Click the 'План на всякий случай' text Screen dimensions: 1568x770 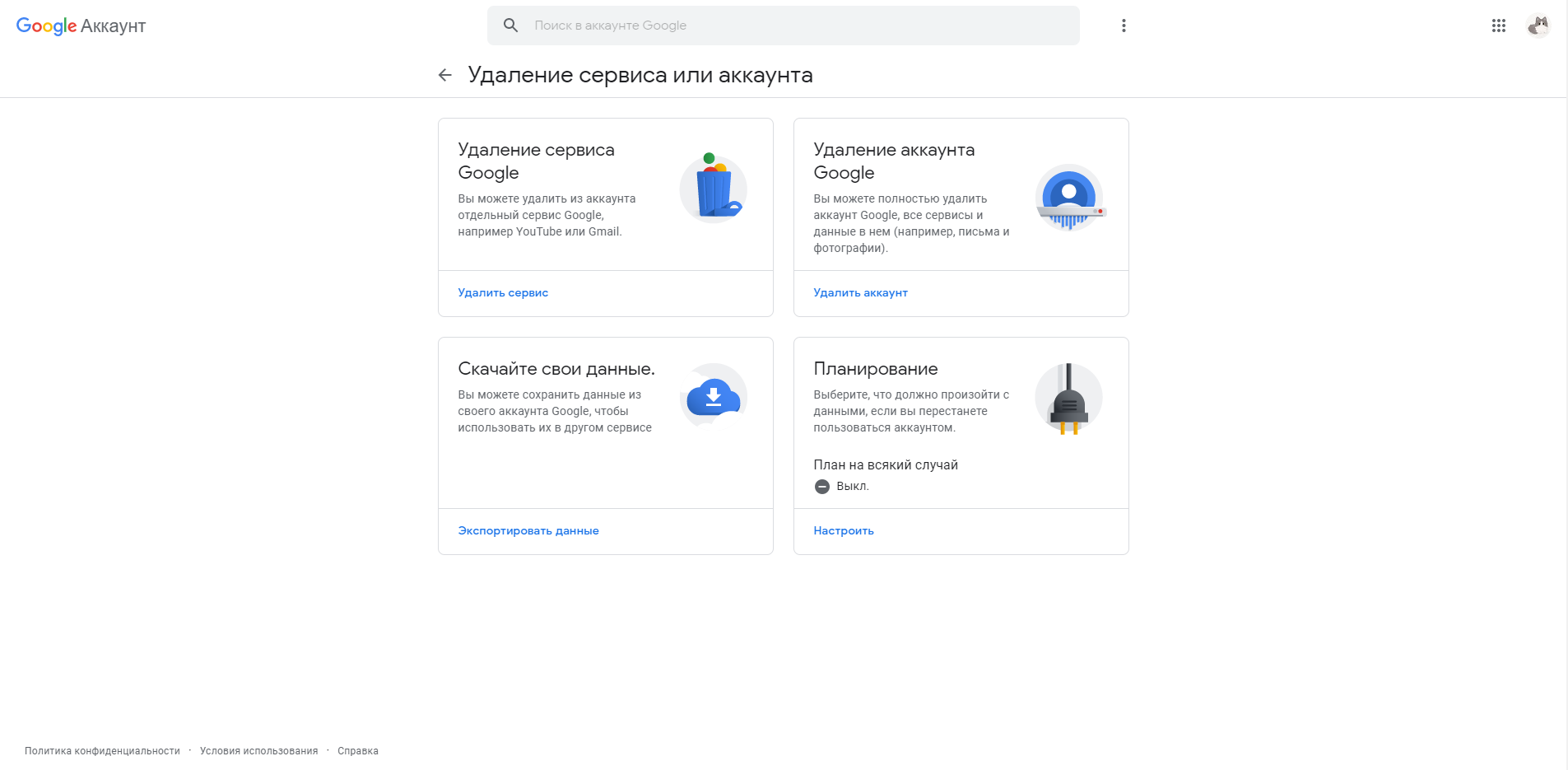tap(886, 465)
